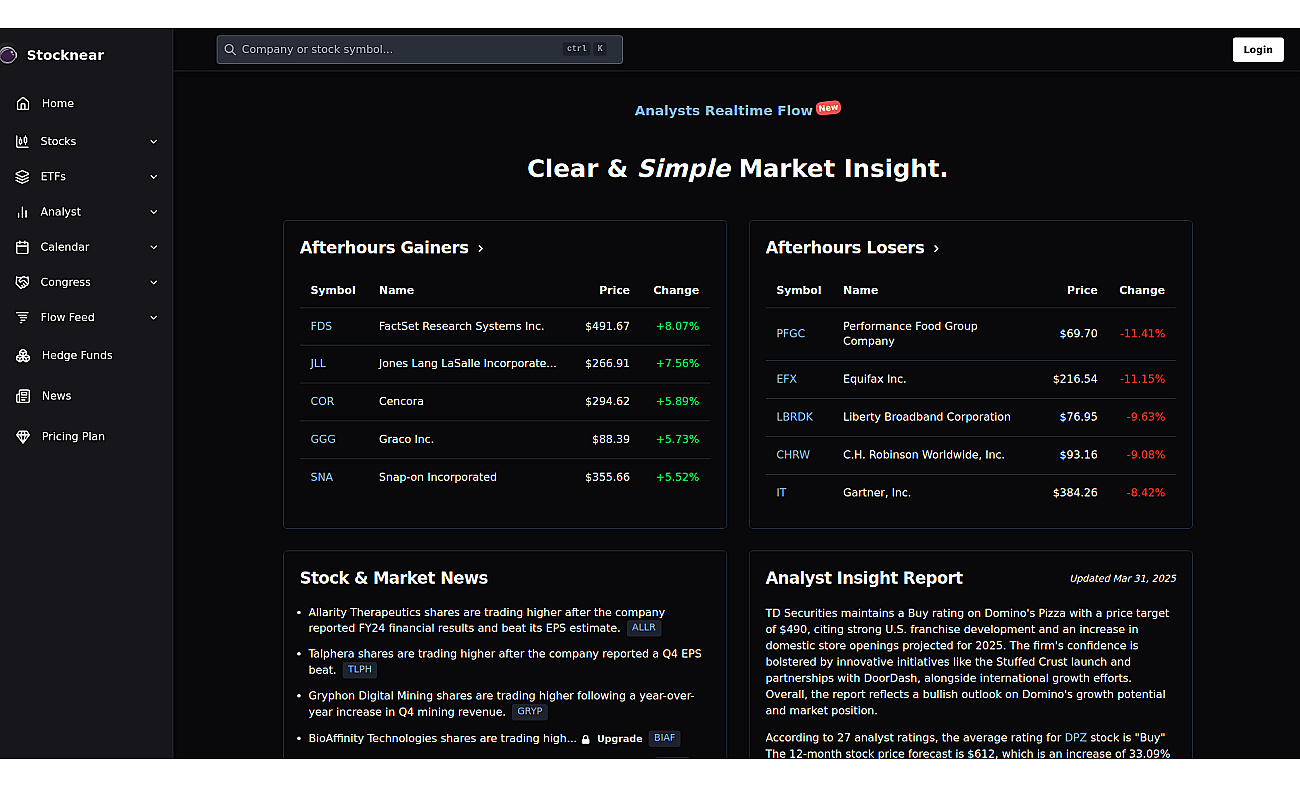Open the EFX ticker link

pyautogui.click(x=787, y=379)
